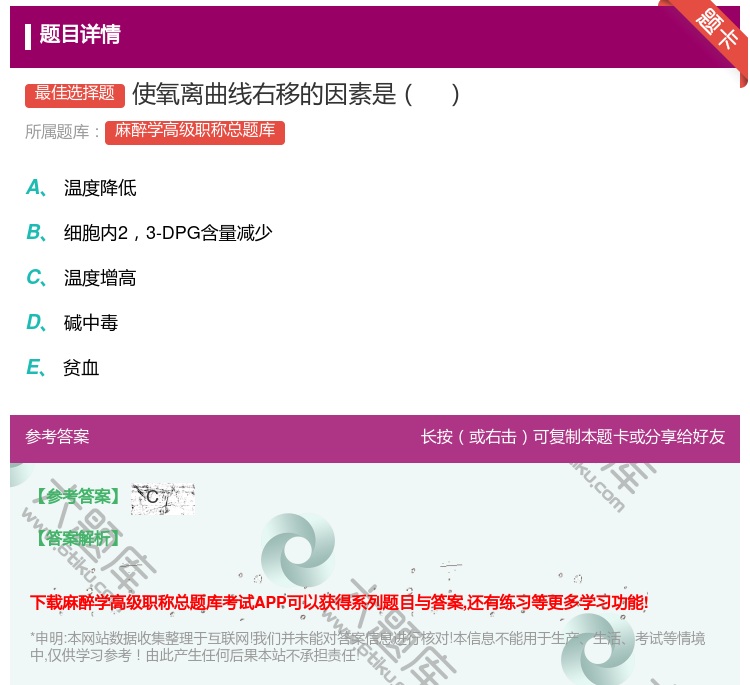Image resolution: width=750 pixels, height=685 pixels.
Task: Select option D 碱中毒
Action: 72,323
